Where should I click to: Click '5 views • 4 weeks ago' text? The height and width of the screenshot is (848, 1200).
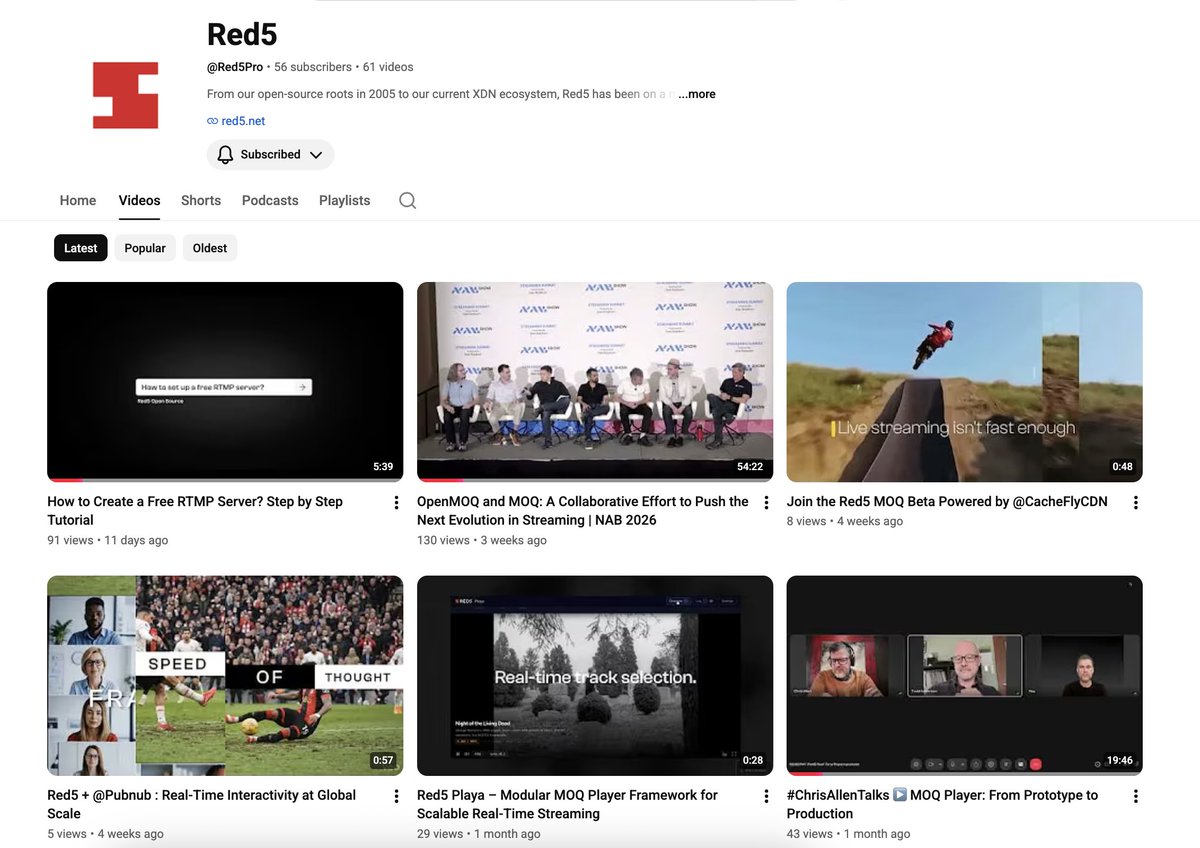(105, 834)
